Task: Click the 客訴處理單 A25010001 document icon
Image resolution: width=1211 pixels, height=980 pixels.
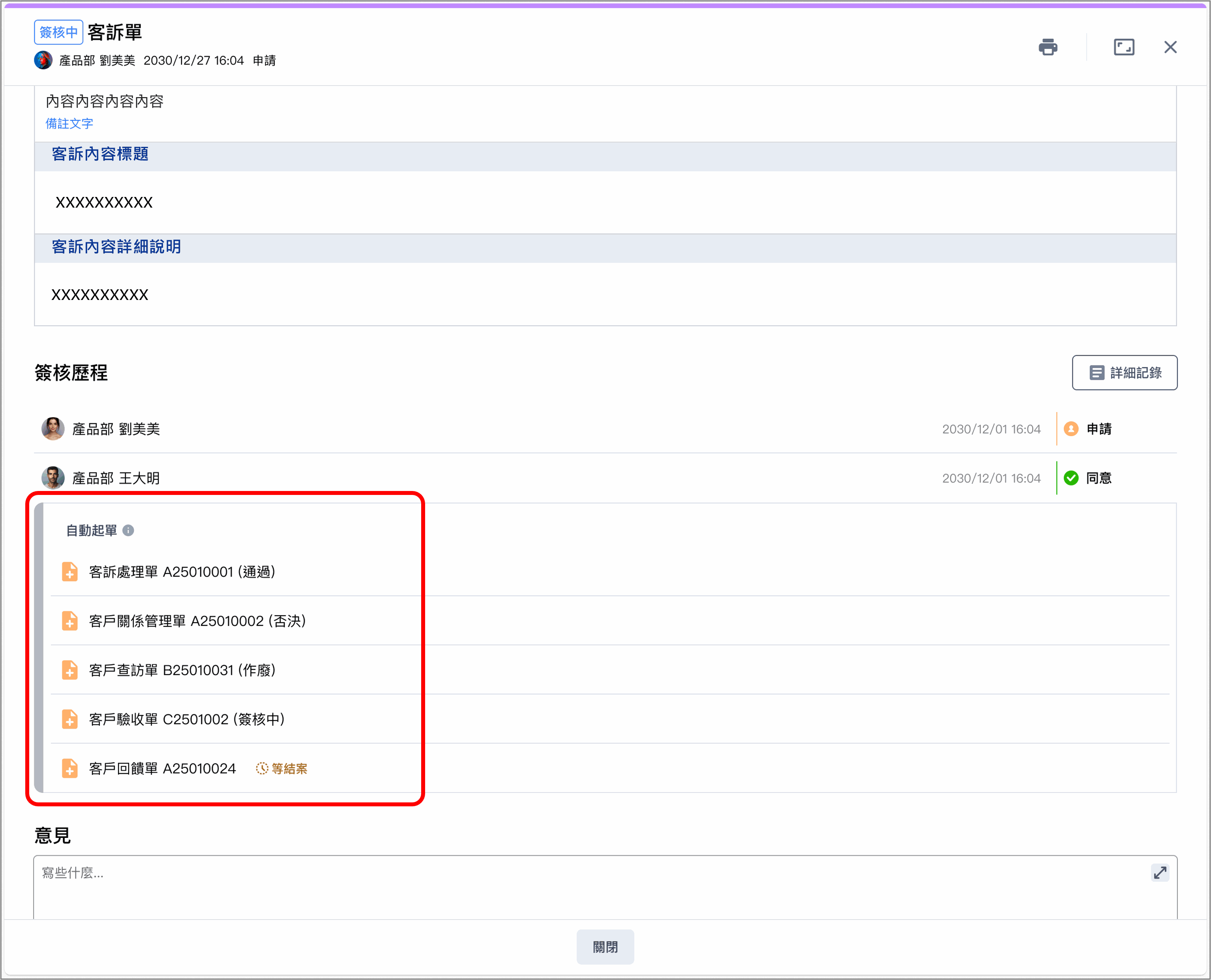Action: coord(69,571)
